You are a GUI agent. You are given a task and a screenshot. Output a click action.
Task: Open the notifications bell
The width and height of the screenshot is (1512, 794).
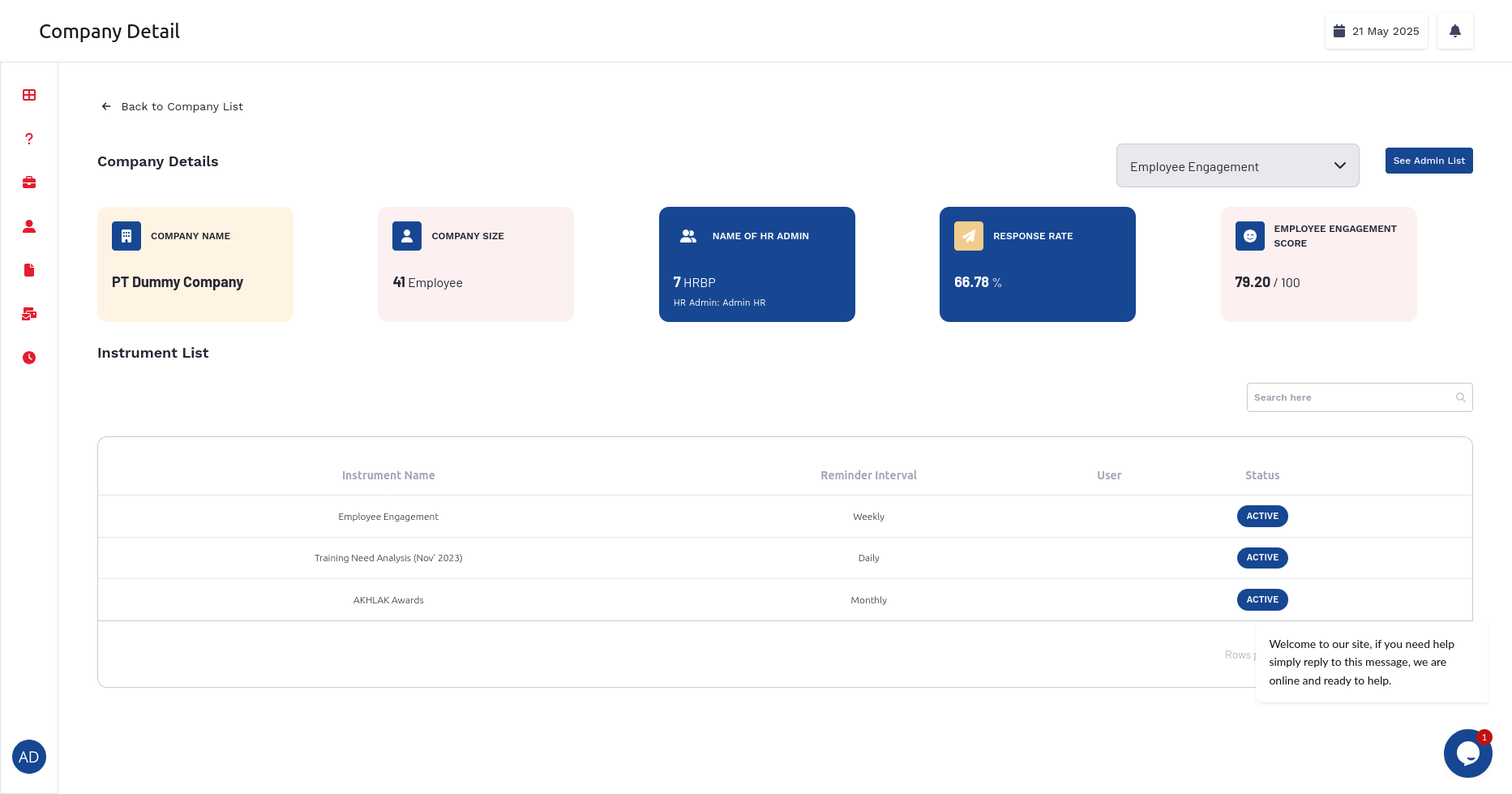(1455, 31)
